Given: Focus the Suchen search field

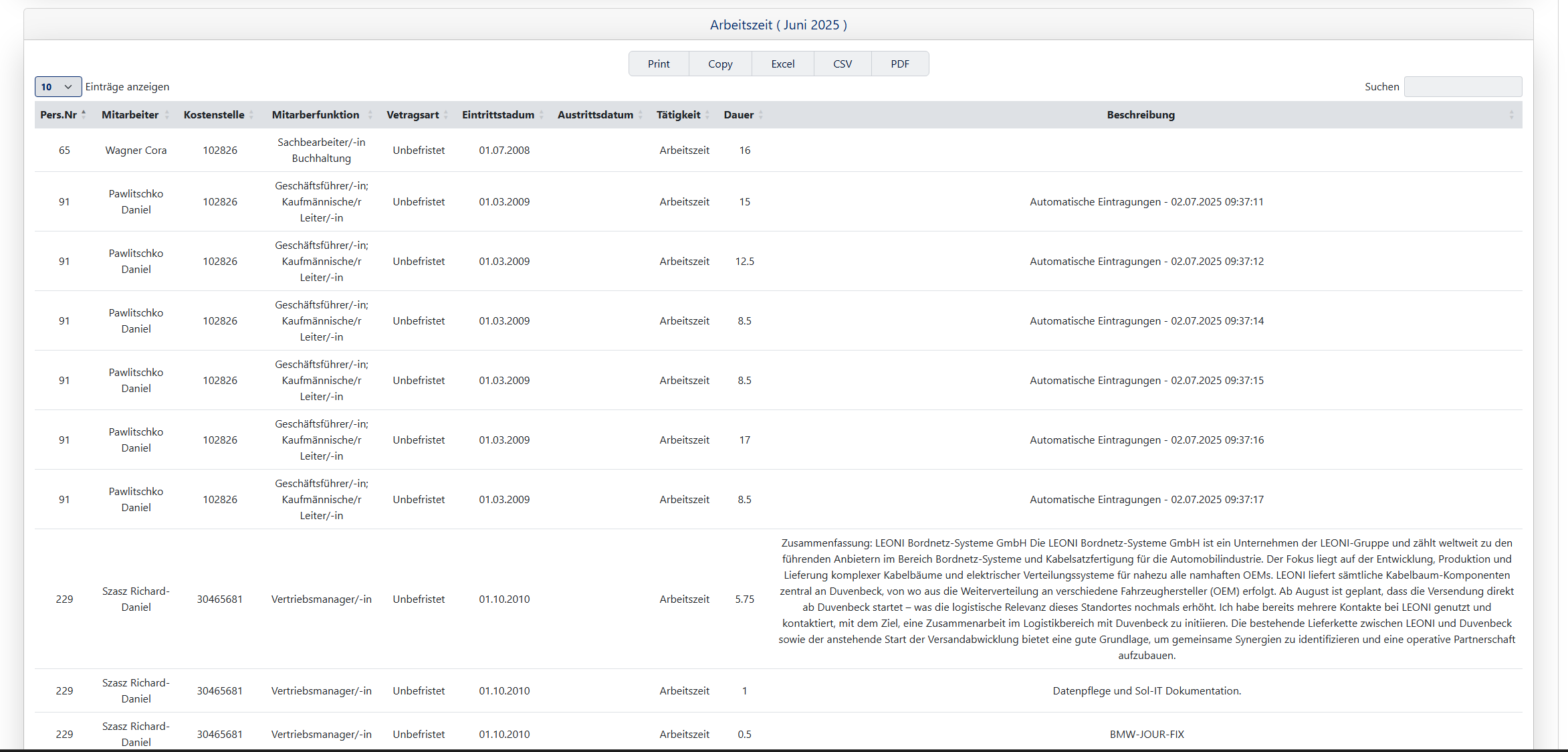Looking at the screenshot, I should click(x=1462, y=86).
